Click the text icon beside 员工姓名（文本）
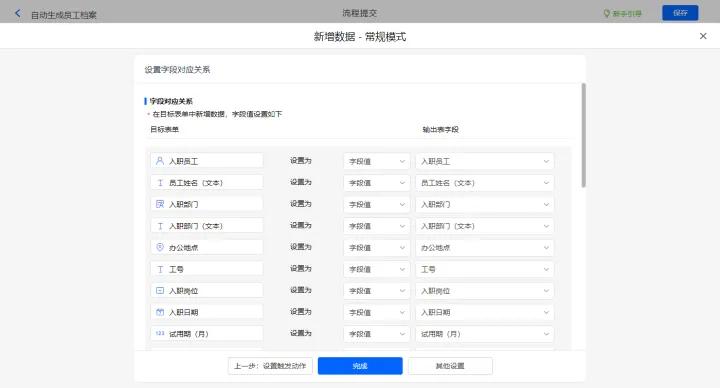The width and height of the screenshot is (720, 388). 160,183
